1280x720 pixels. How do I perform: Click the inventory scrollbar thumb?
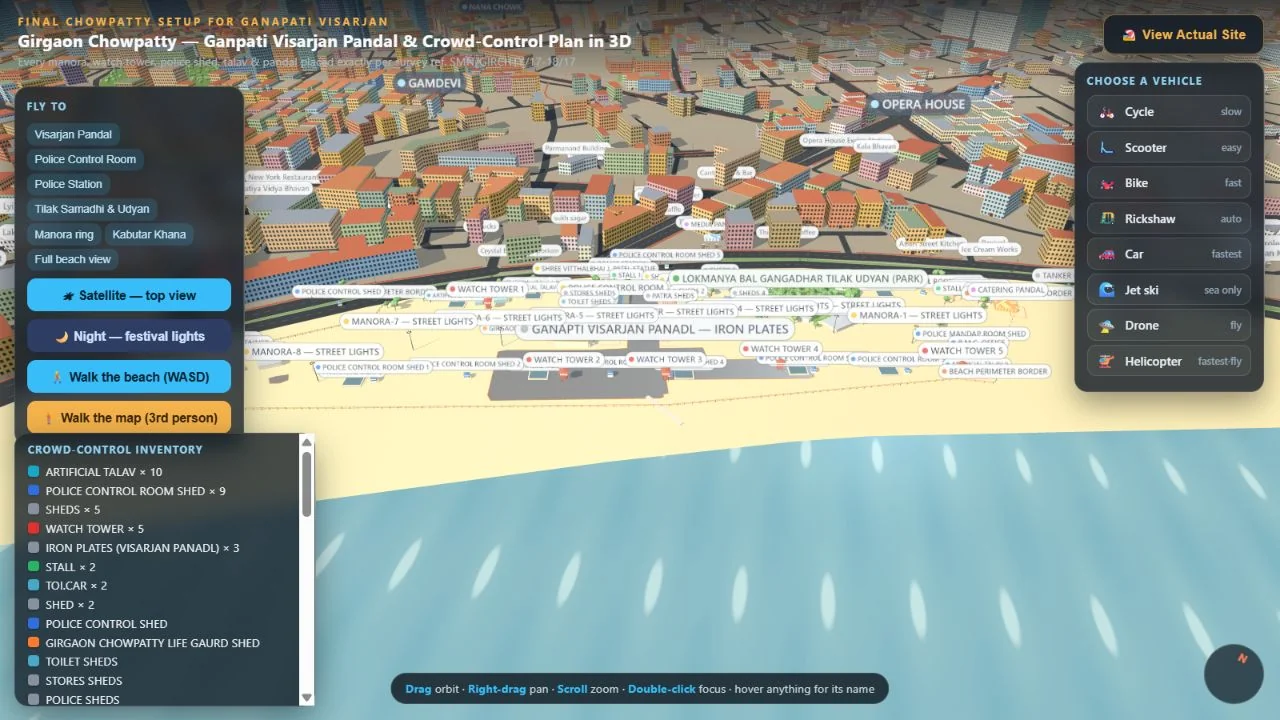pos(307,484)
